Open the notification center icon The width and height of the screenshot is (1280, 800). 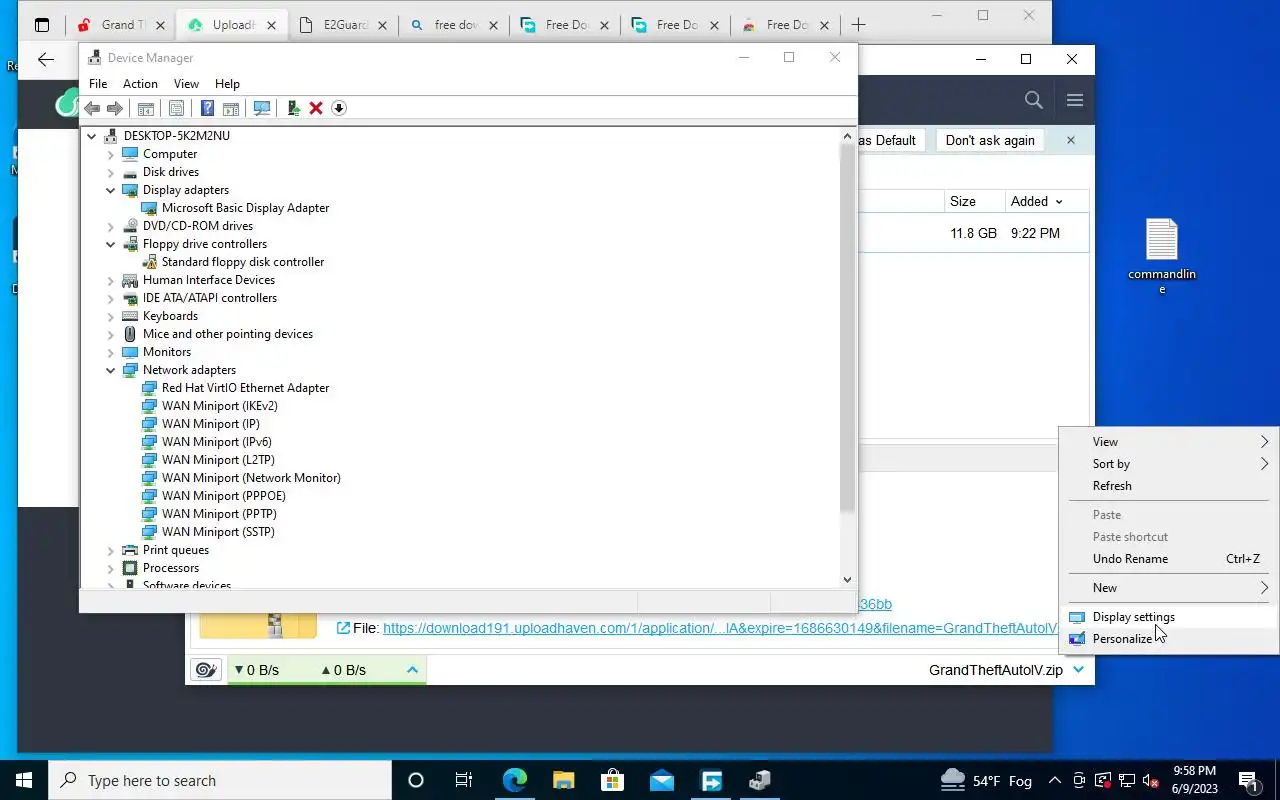pyautogui.click(x=1248, y=780)
